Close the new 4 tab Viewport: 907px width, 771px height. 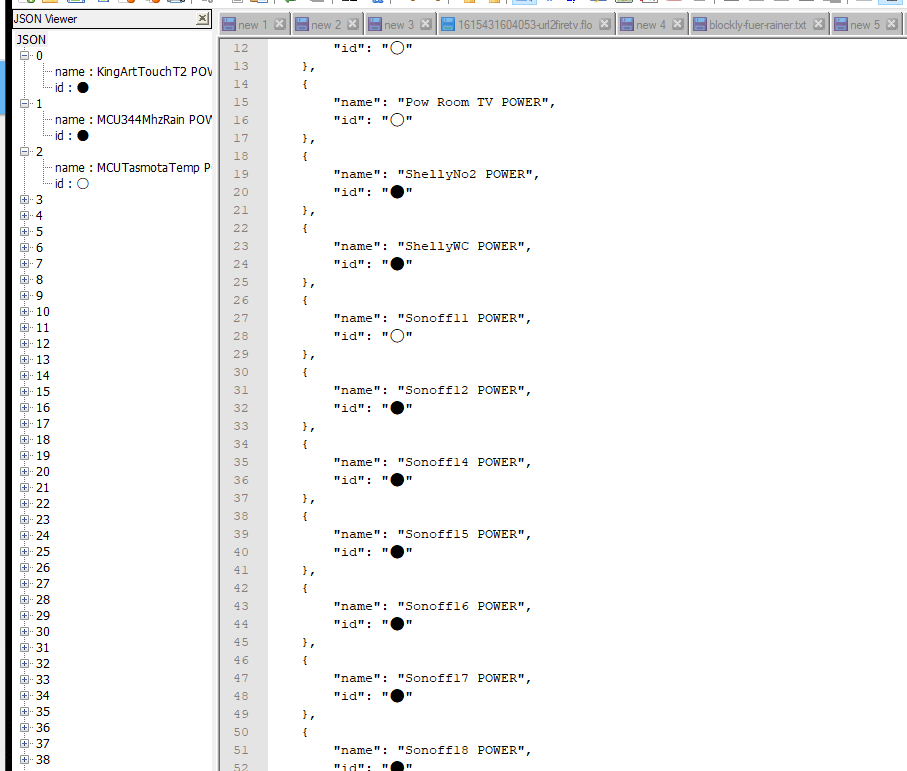[677, 24]
